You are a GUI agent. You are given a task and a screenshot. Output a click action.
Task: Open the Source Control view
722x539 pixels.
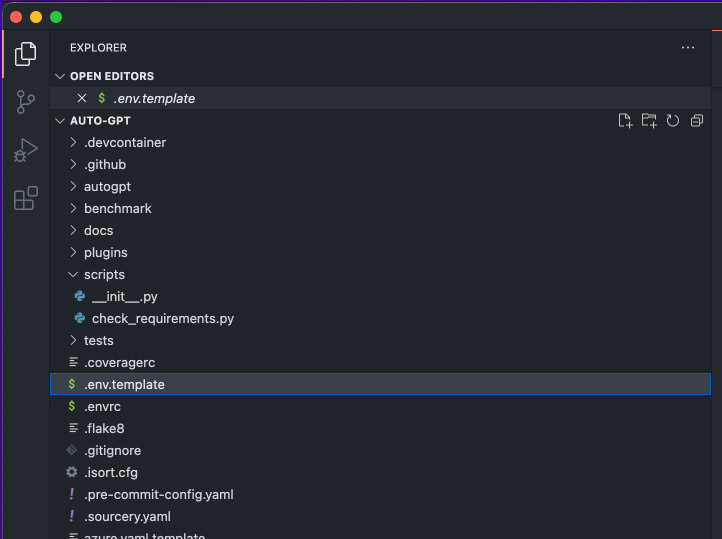(x=25, y=102)
